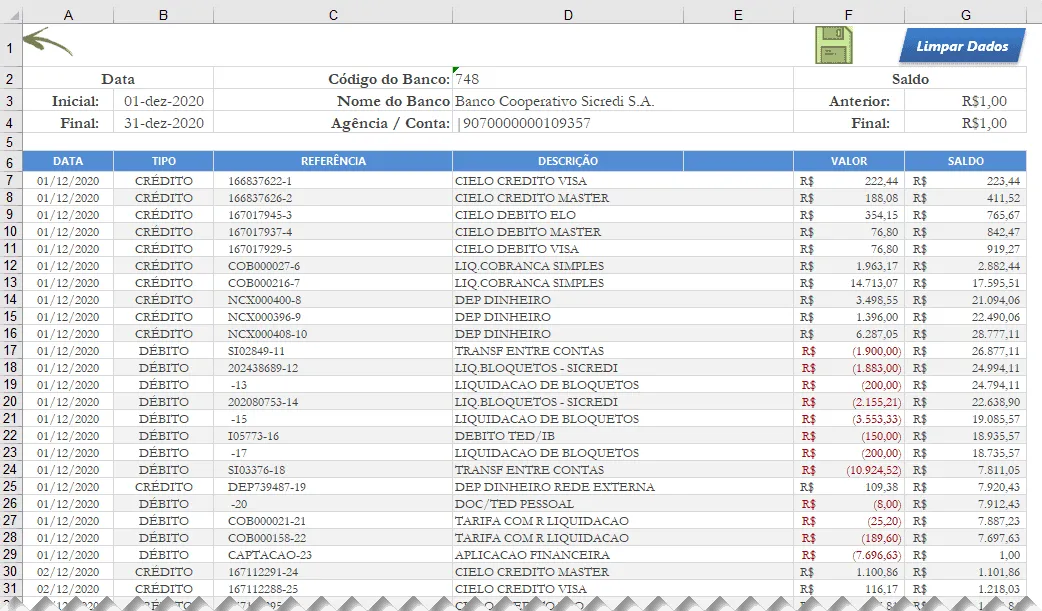The height and width of the screenshot is (611, 1042).
Task: Select row 29 header
Action: tap(11, 554)
